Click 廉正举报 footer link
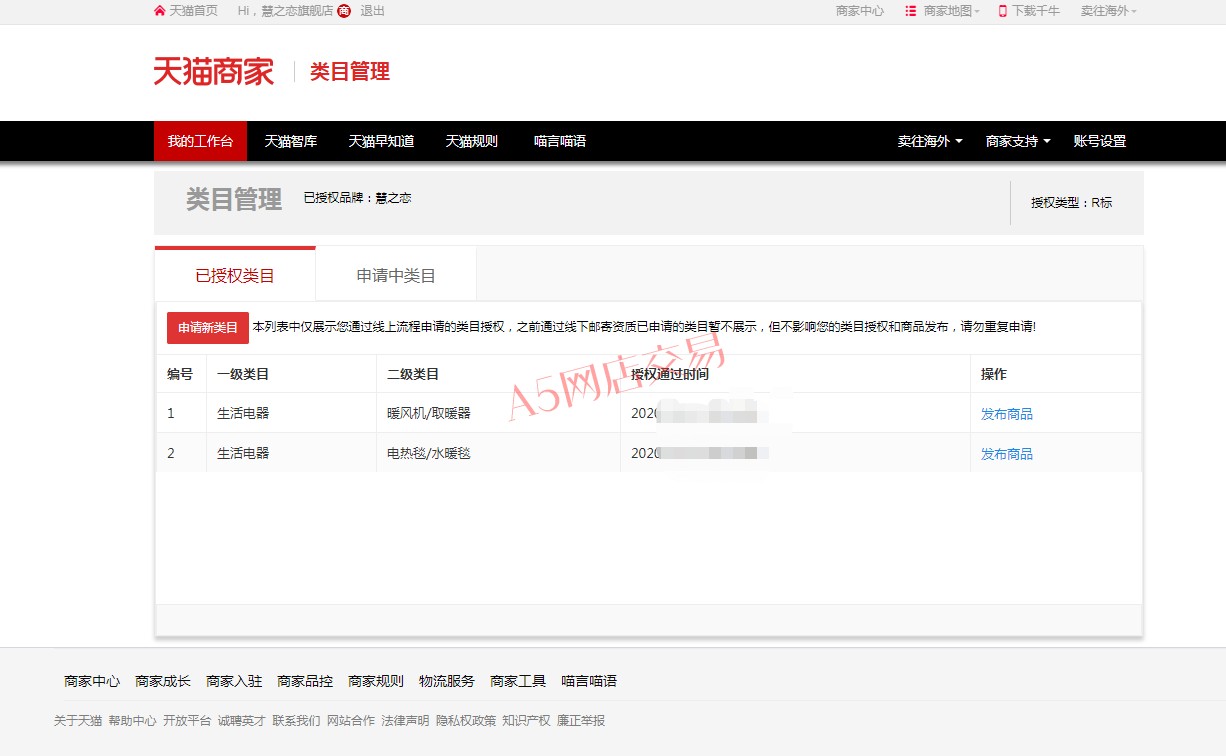 tap(581, 720)
